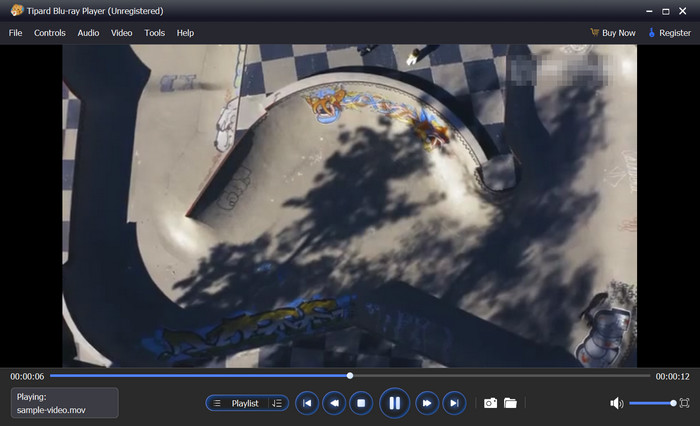Skip to the previous track
700x426 pixels.
coord(308,403)
